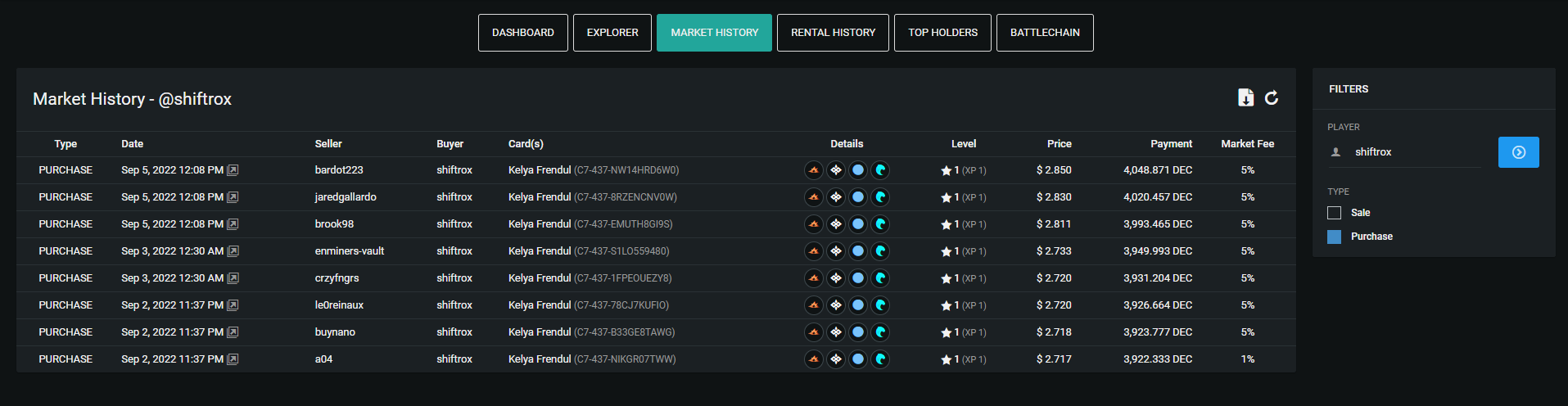1568x406 pixels.
Task: Click payment 4,020.457 DEC
Action: [x=1158, y=197]
